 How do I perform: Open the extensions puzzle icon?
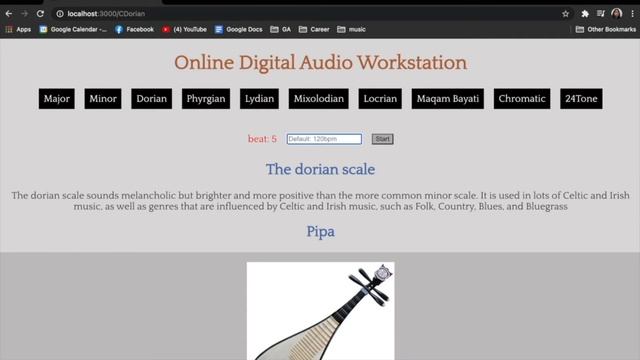click(x=585, y=13)
